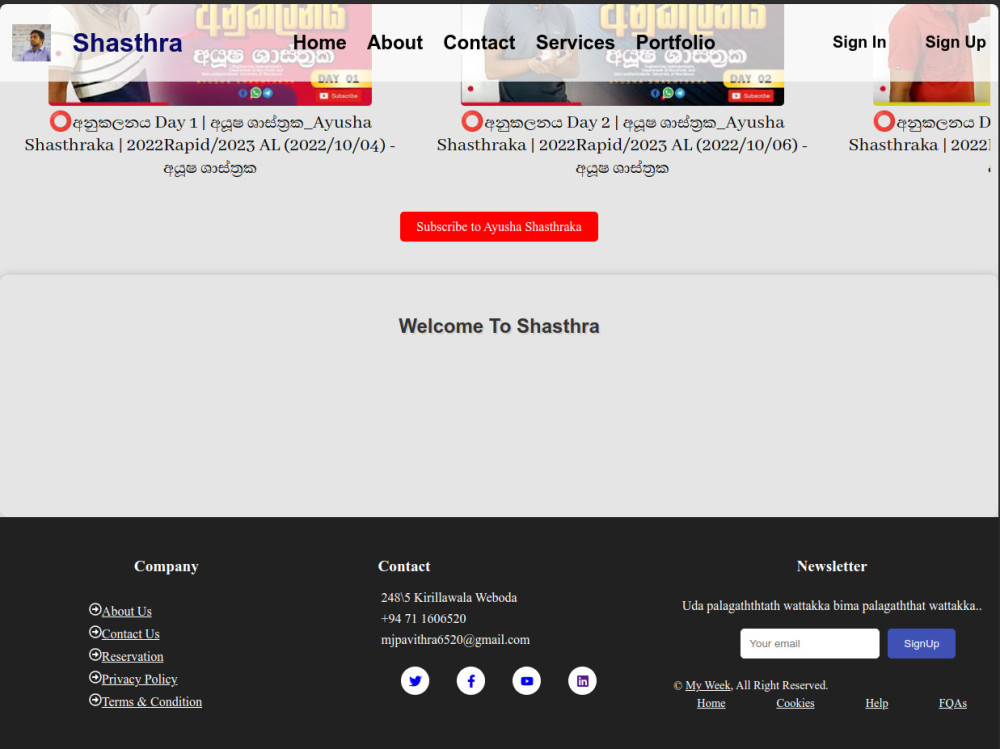
Task: Click arrow icon beside Contact Us
Action: [95, 632]
